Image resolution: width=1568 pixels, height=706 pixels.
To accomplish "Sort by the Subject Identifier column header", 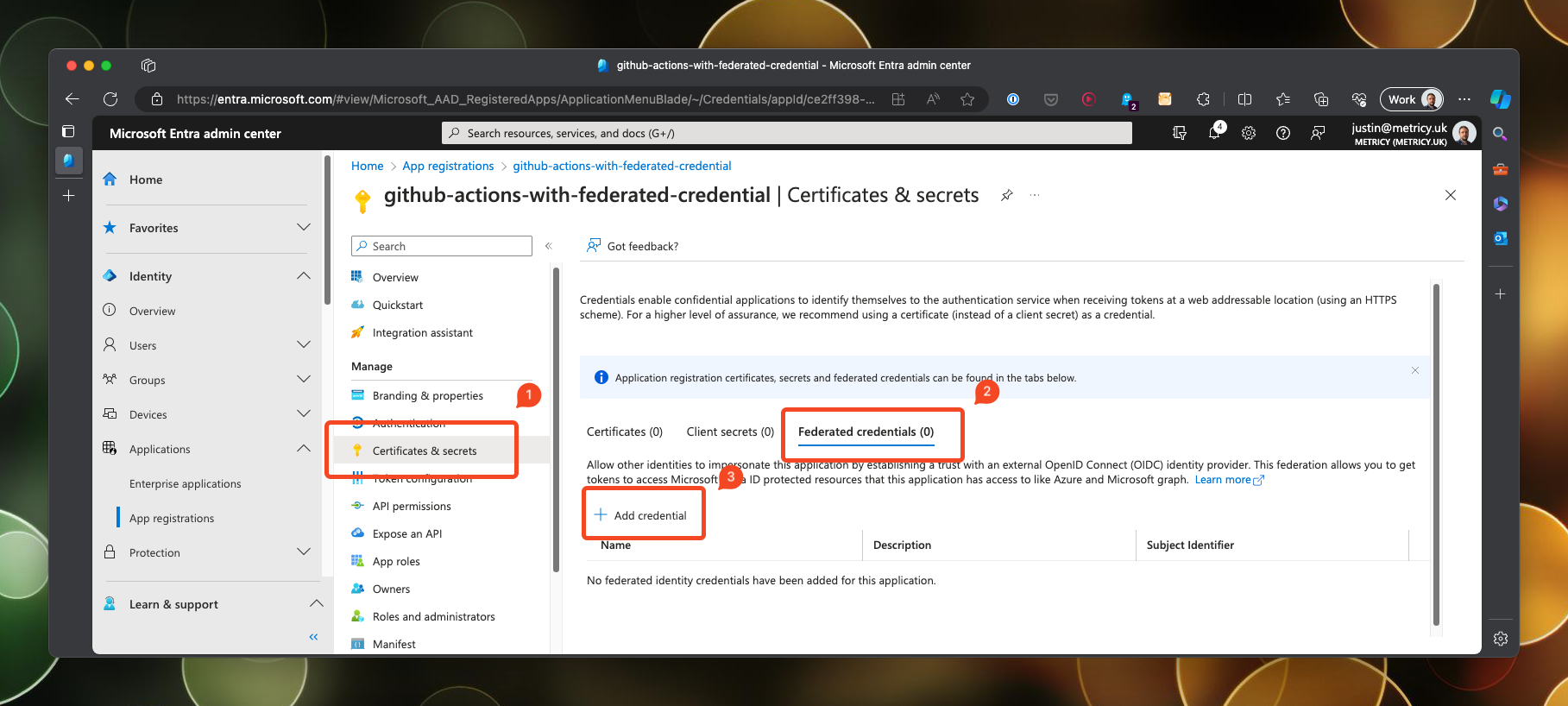I will [1190, 545].
